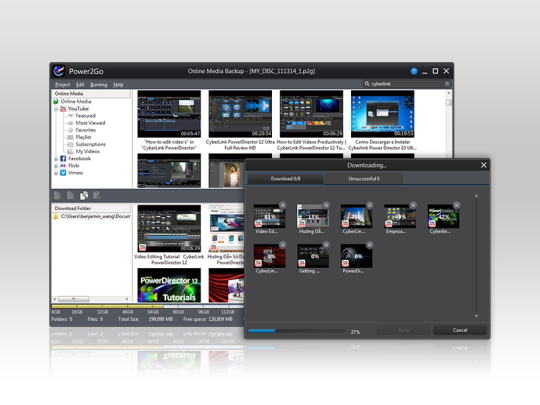Click the disc capacity gauge bar
Screen dimensions: 540x405
[147, 306]
